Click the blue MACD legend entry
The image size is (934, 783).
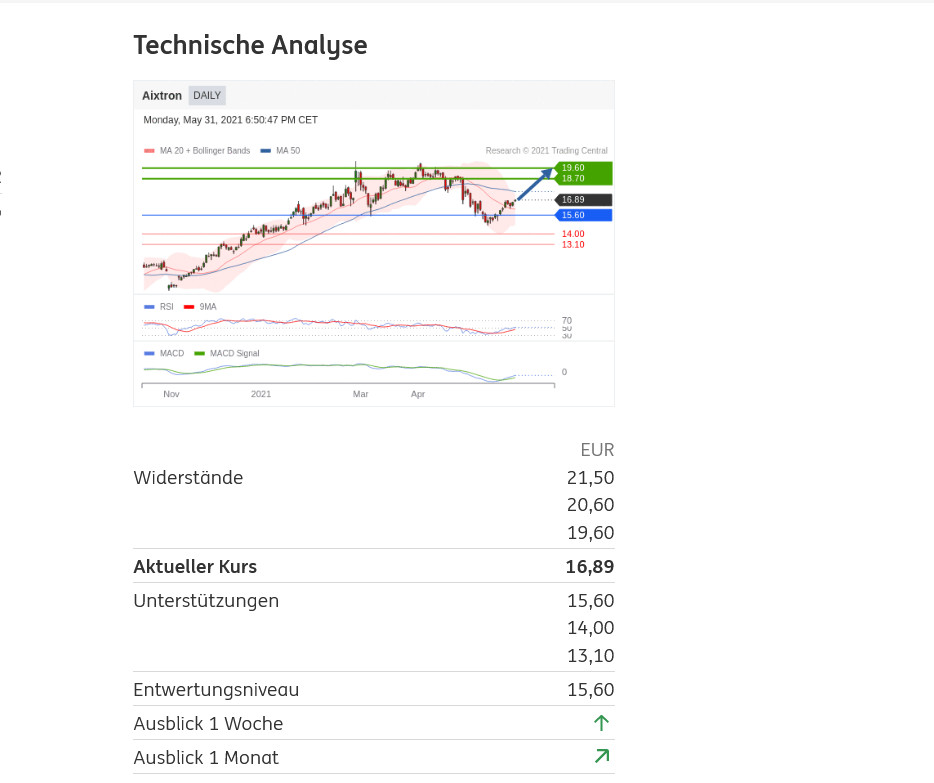[x=165, y=353]
